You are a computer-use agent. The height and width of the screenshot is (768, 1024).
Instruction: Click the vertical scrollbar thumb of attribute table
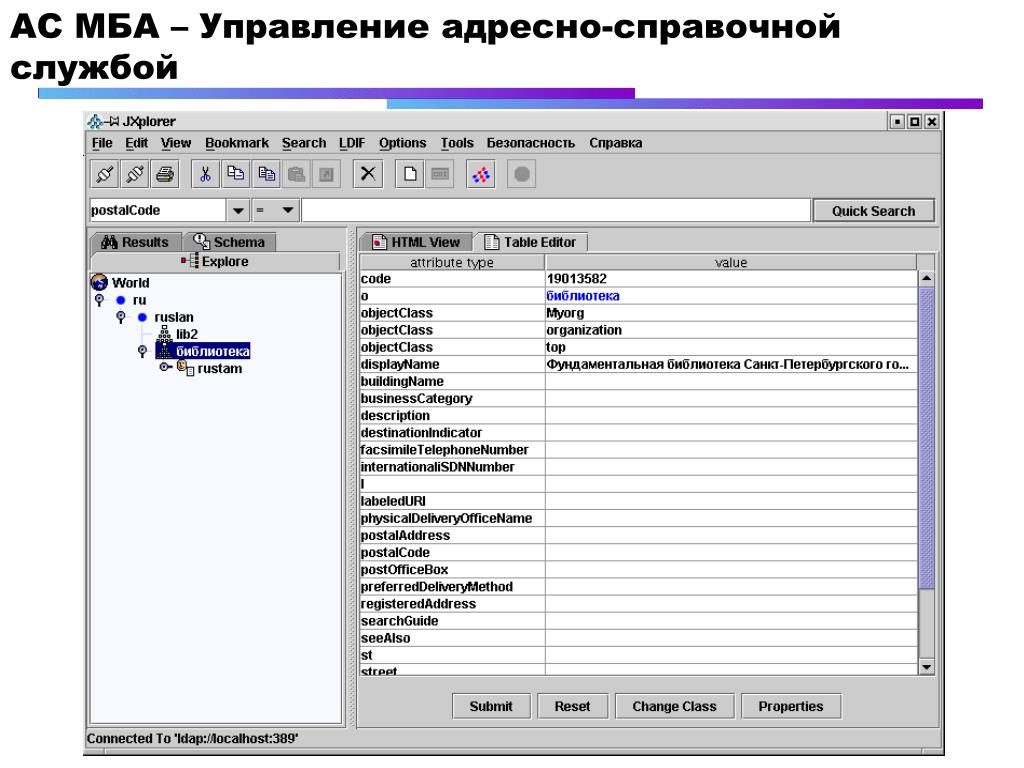pos(926,438)
